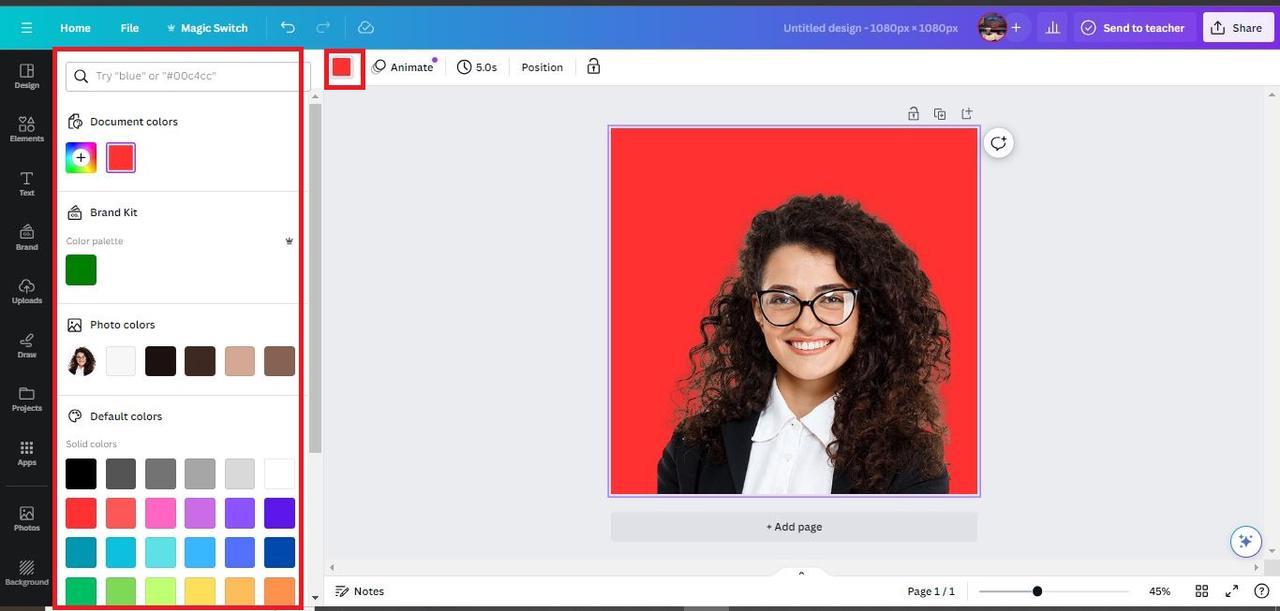Select black default color swatch
Image resolution: width=1280 pixels, height=611 pixels.
[81, 474]
